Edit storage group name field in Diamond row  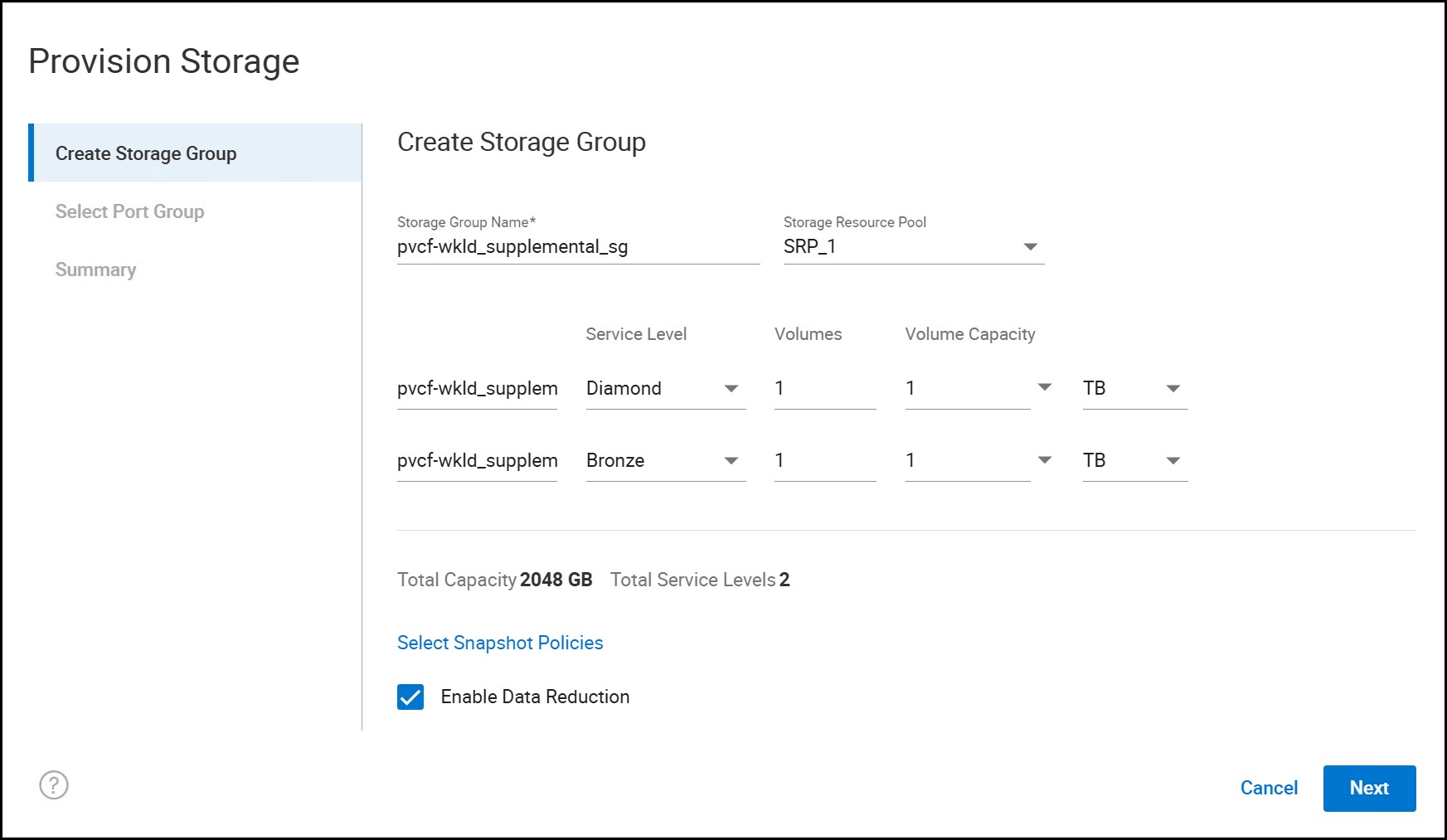[x=477, y=388]
